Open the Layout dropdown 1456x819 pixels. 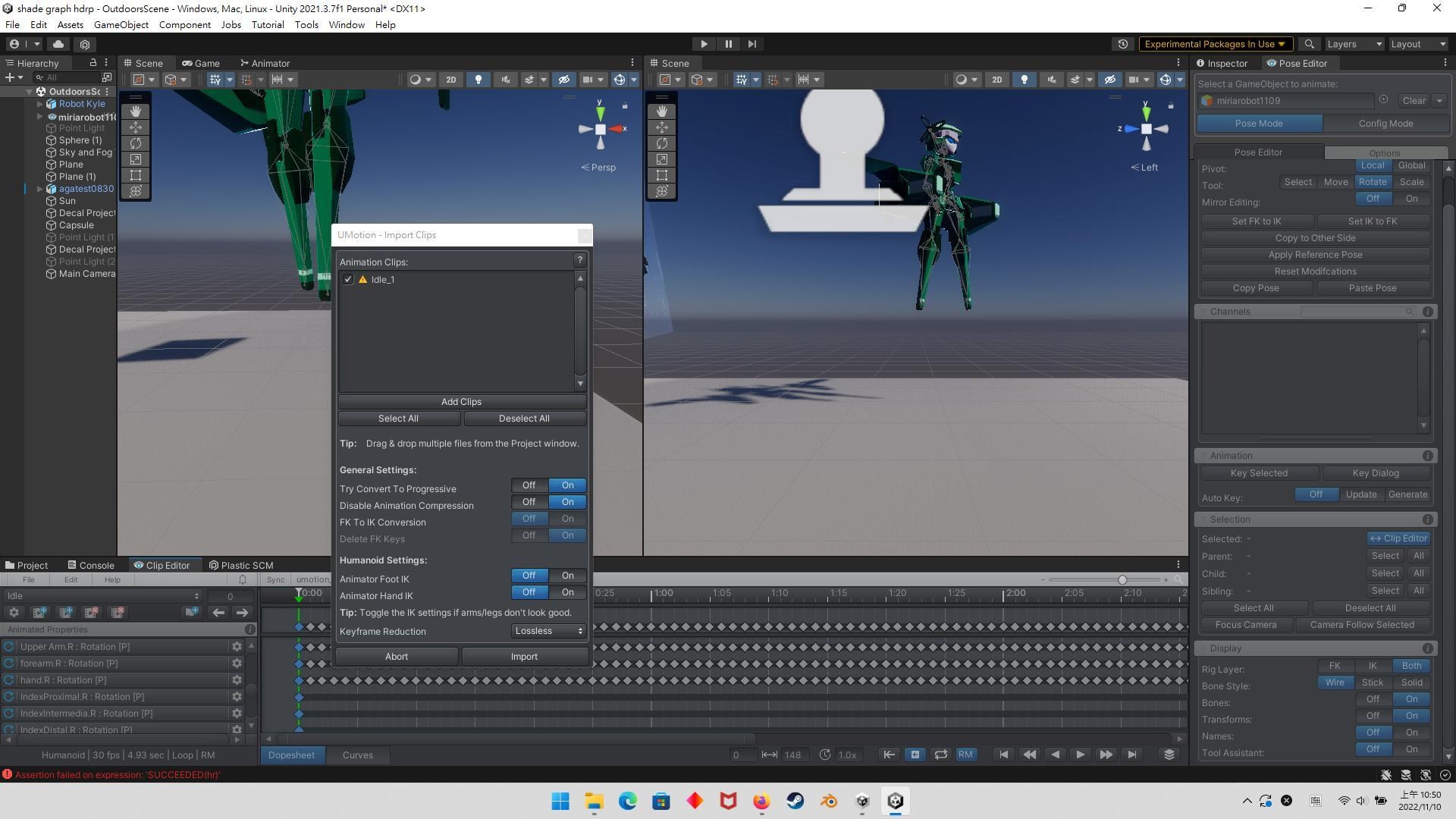pos(1418,44)
